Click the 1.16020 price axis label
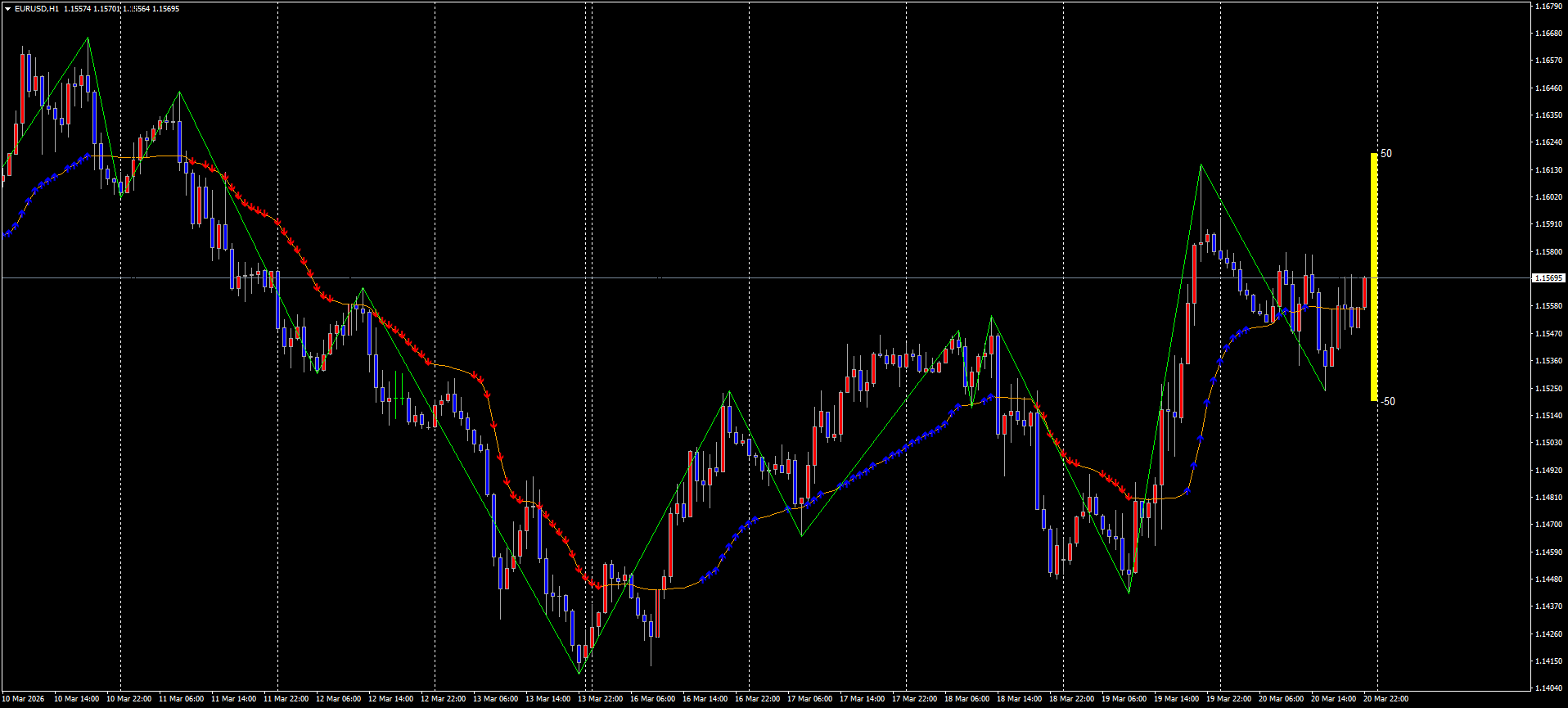 (1548, 197)
